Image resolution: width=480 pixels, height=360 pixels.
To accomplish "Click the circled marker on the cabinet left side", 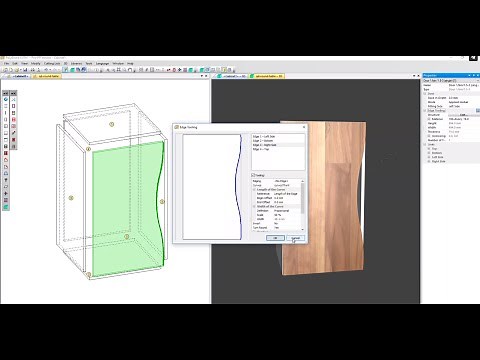I will [71, 198].
